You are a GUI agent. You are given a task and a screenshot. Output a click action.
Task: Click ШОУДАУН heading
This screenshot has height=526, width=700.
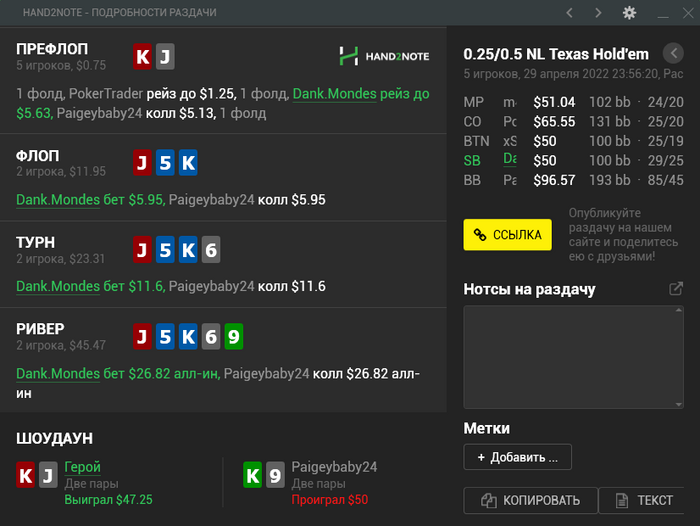click(54, 438)
